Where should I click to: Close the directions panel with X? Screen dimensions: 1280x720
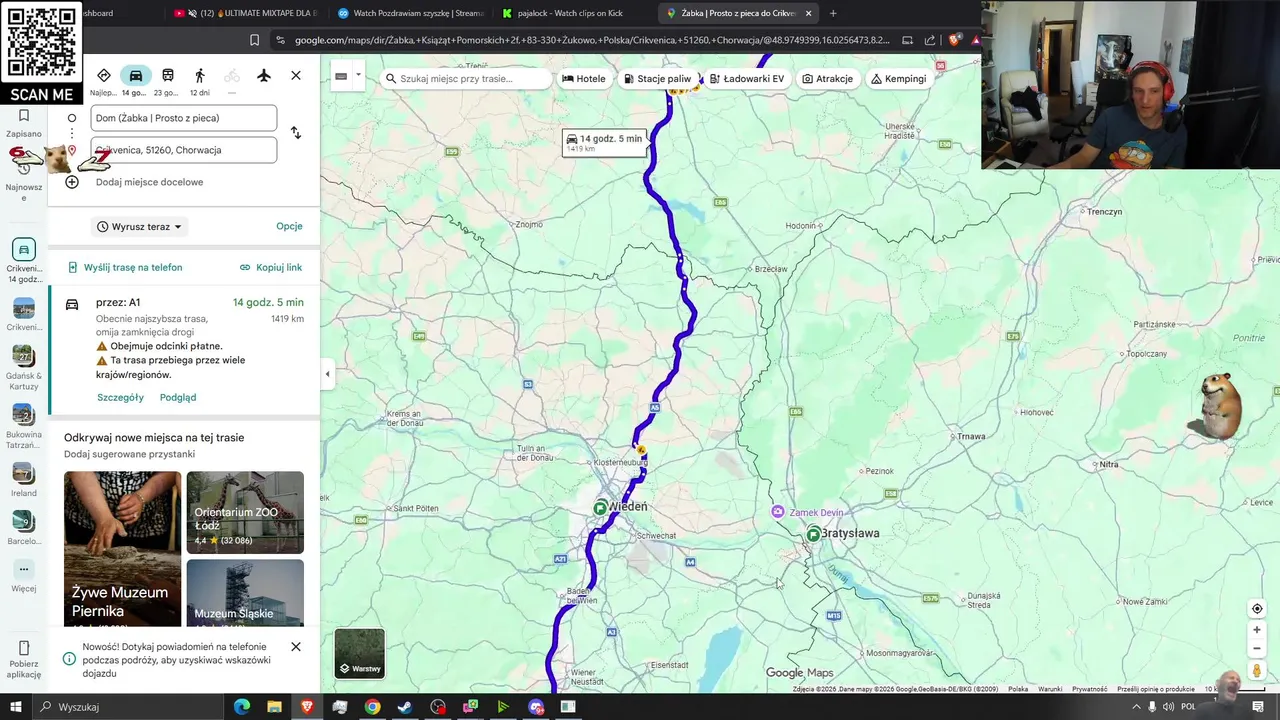point(296,76)
